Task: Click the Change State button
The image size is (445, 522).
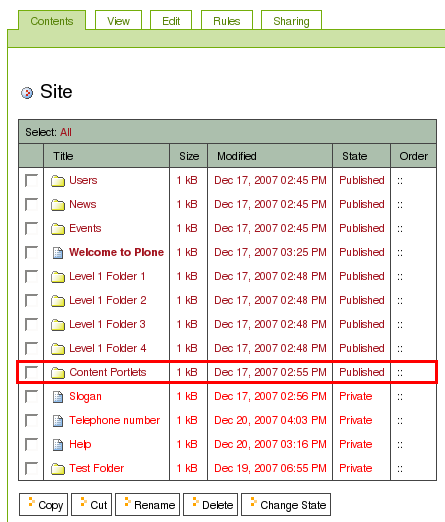Action: pos(286,505)
